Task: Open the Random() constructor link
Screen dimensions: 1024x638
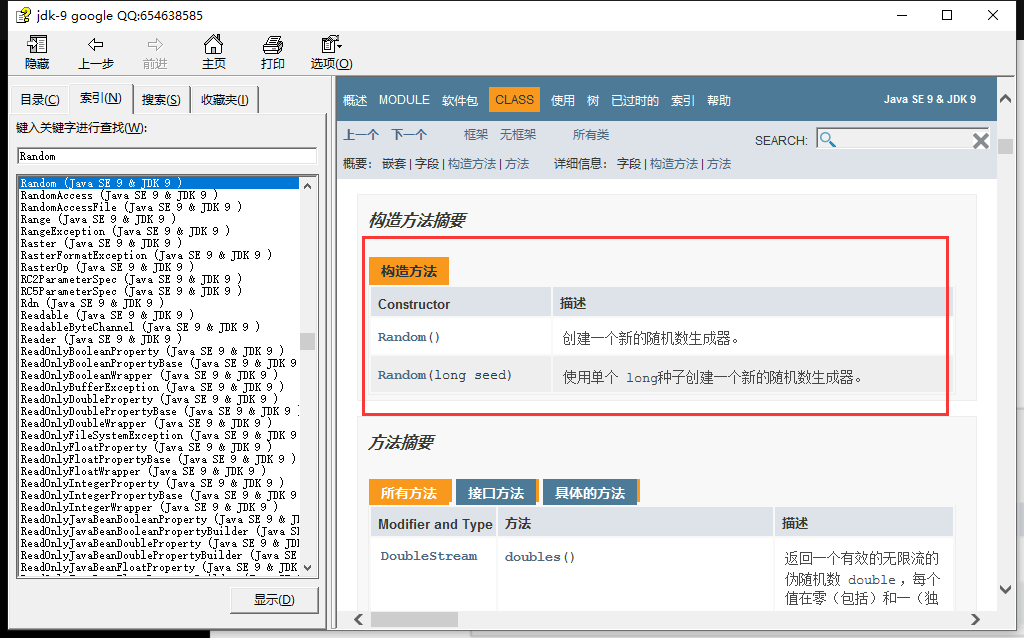Action: tap(409, 337)
